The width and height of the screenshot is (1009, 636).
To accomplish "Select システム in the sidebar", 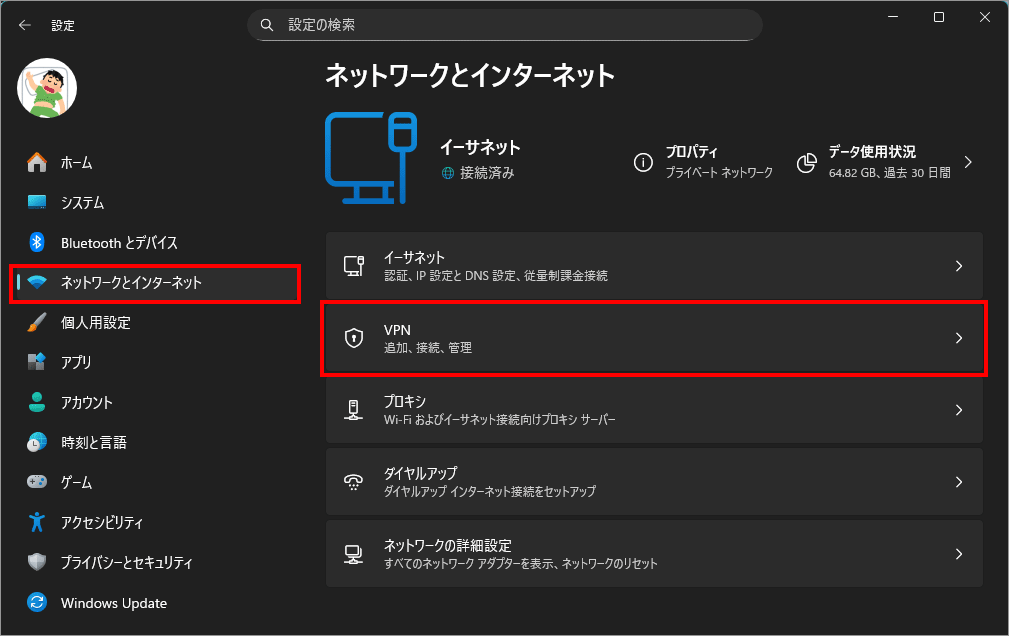I will 82,202.
